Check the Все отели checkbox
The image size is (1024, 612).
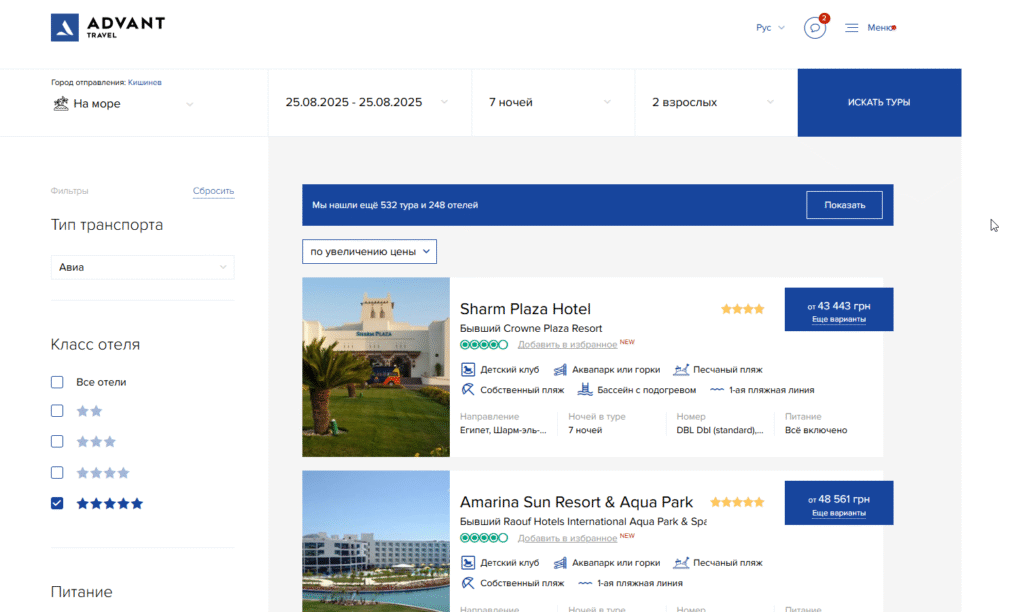point(57,382)
